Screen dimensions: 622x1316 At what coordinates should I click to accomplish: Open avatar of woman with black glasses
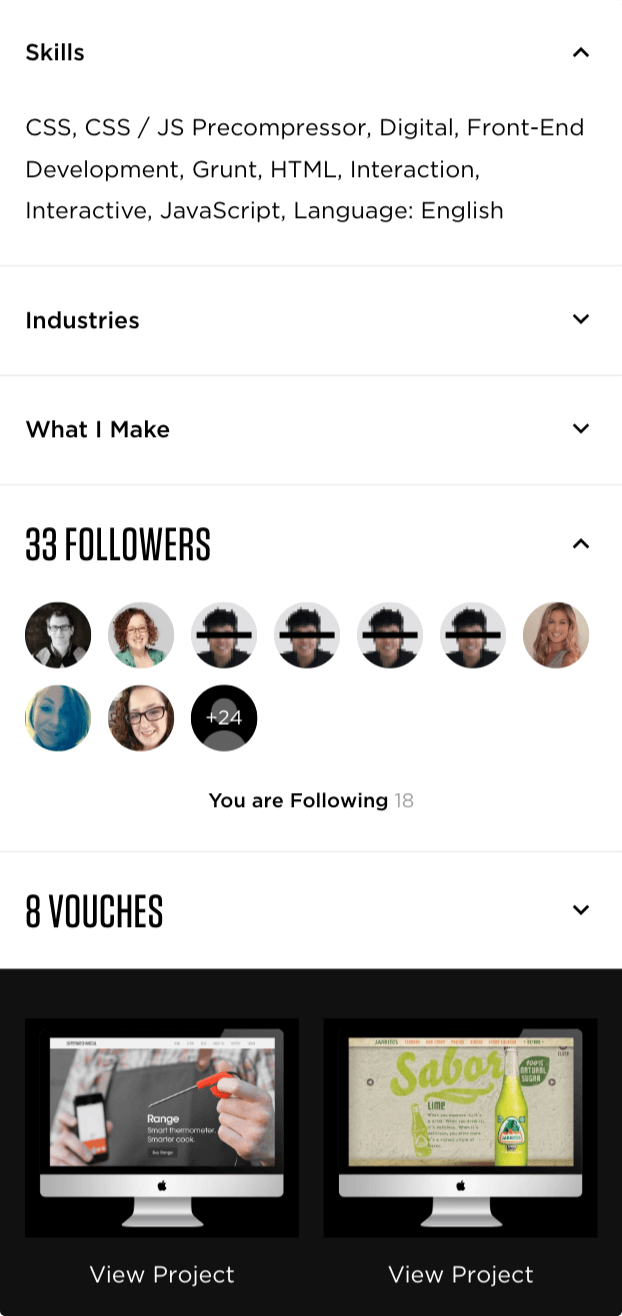141,718
